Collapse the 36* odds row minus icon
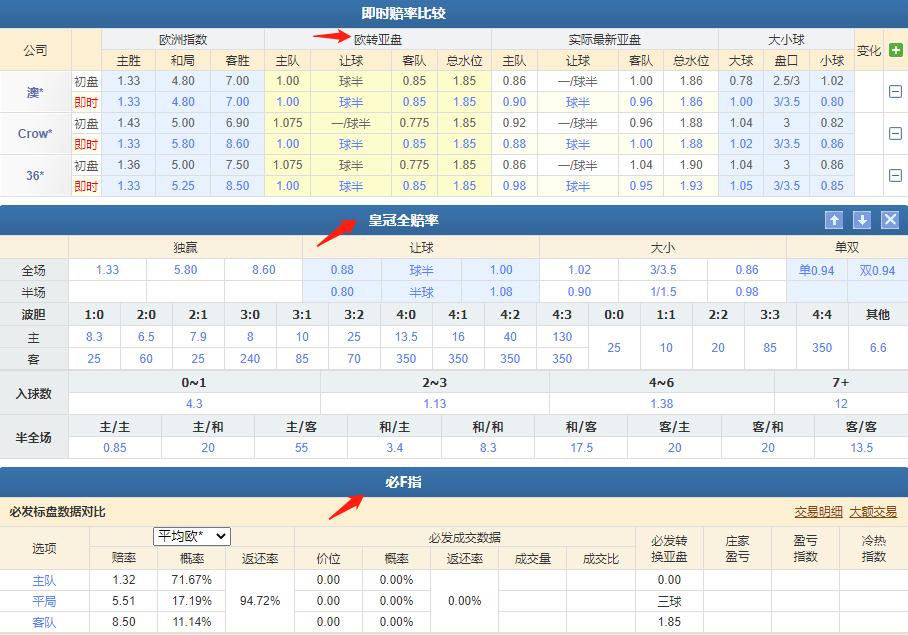 [x=893, y=176]
